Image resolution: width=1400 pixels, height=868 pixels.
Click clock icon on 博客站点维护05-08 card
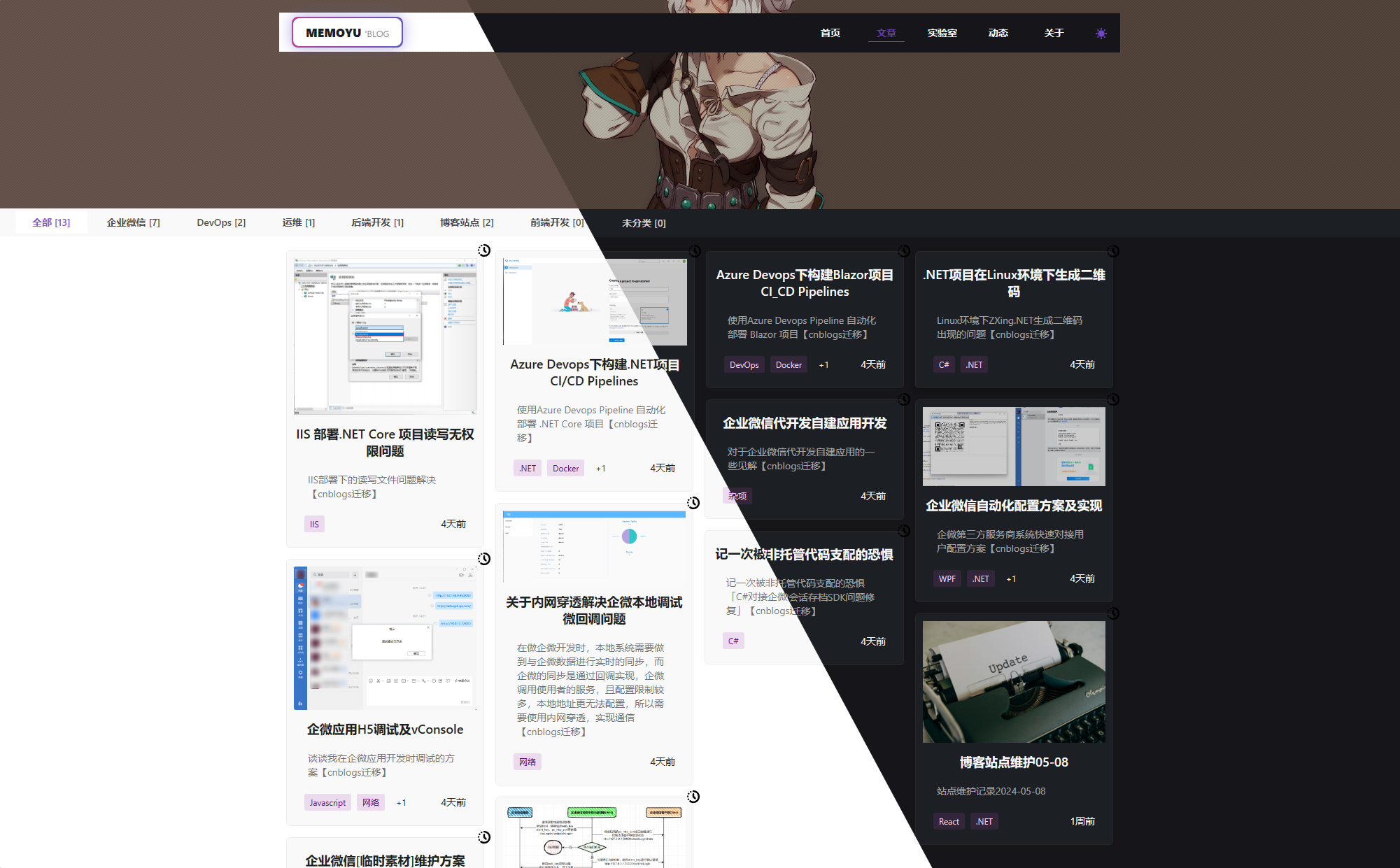coord(1112,613)
